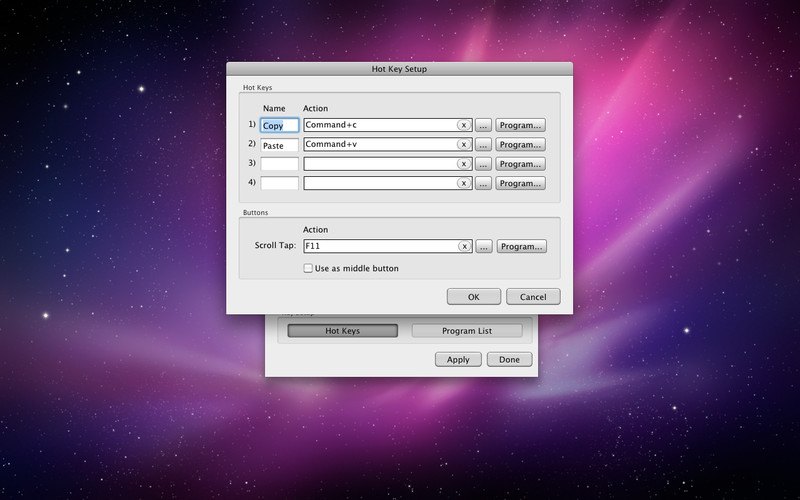Choose Program... for hot key 3
Screen dimensions: 800x500
click(520, 164)
